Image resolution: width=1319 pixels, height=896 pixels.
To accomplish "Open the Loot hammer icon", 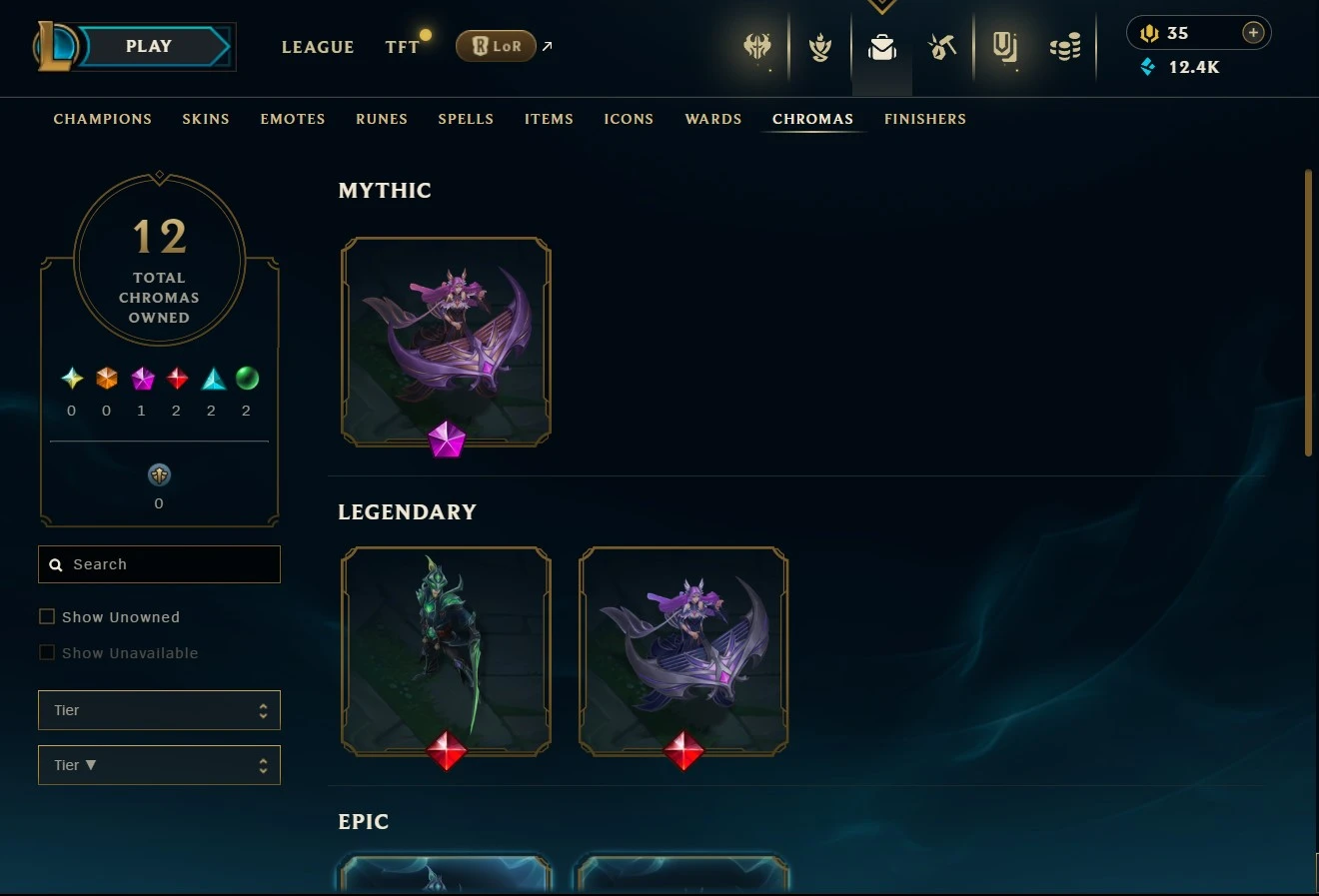I will (x=942, y=46).
